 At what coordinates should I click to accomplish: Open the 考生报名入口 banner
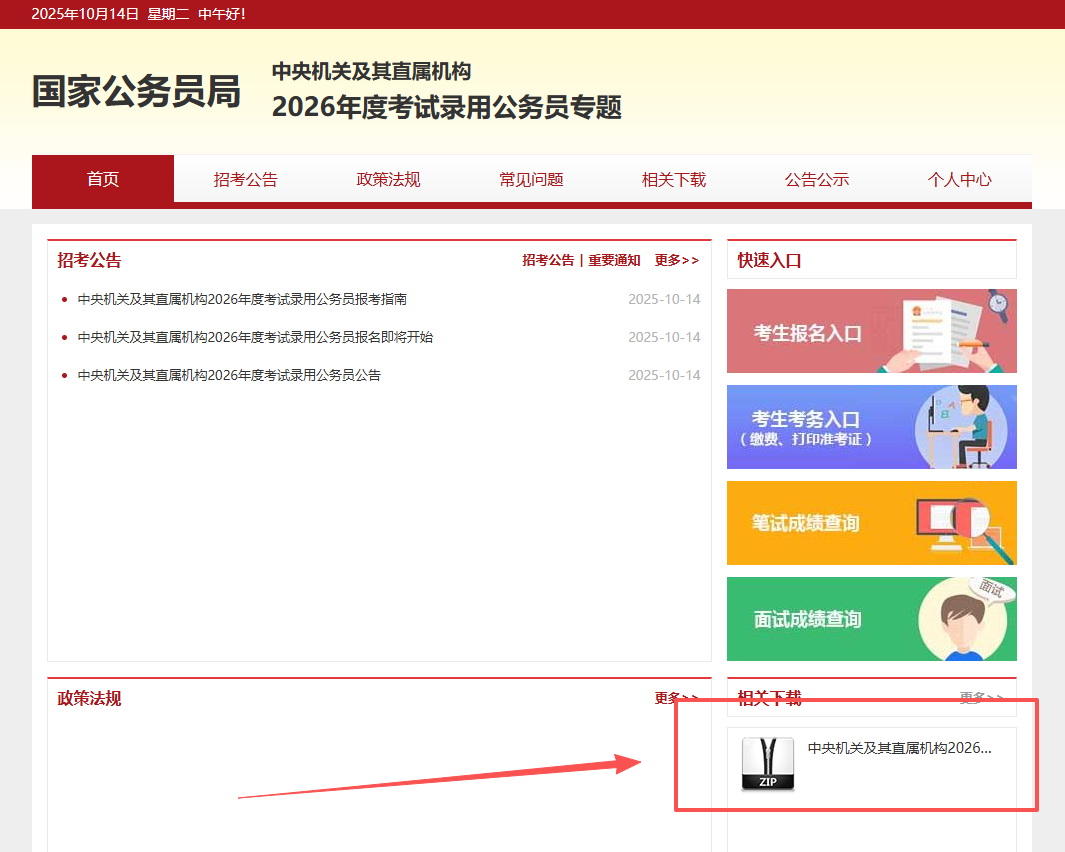pyautogui.click(x=871, y=331)
